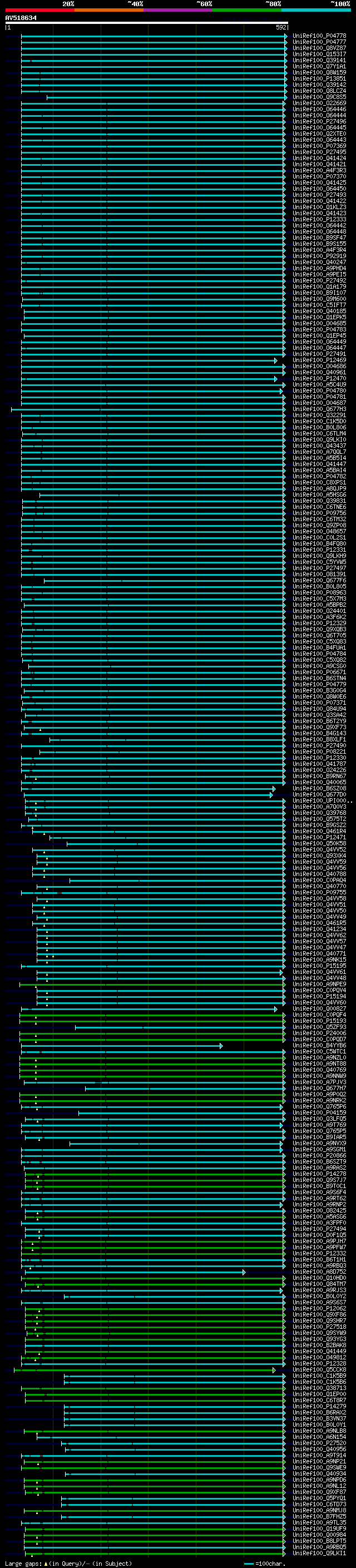Image resolution: width=356 pixels, height=1568 pixels.
Task: Select the UniRef100_B9SF47 label
Action: [x=319, y=238]
